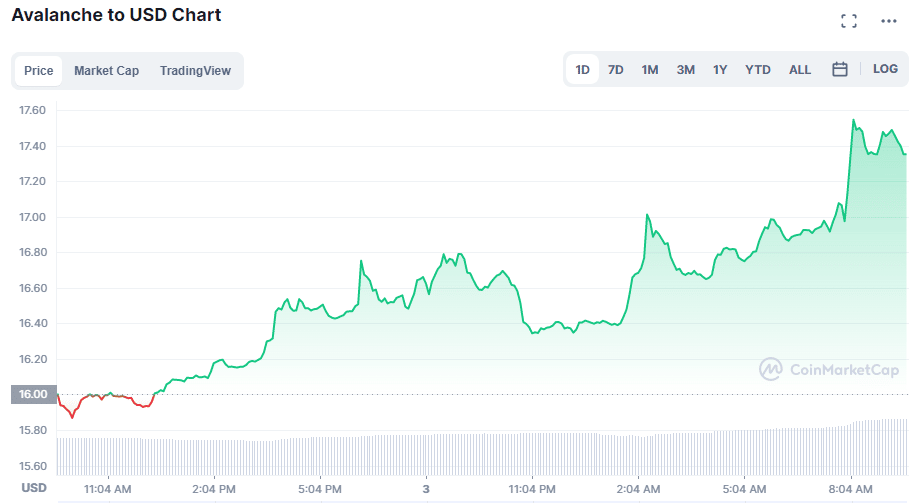Switch to the Price tab
Image resolution: width=920 pixels, height=503 pixels.
pos(39,71)
